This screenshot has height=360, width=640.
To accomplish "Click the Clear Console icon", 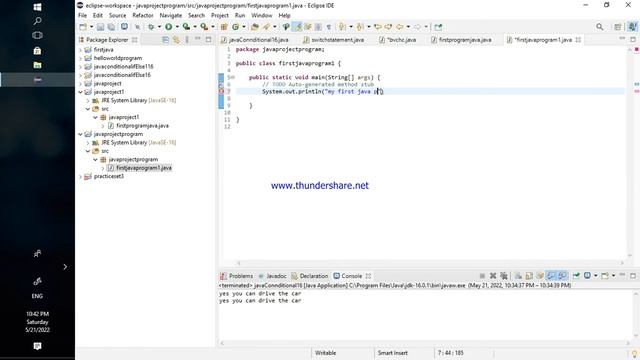I will 518,276.
